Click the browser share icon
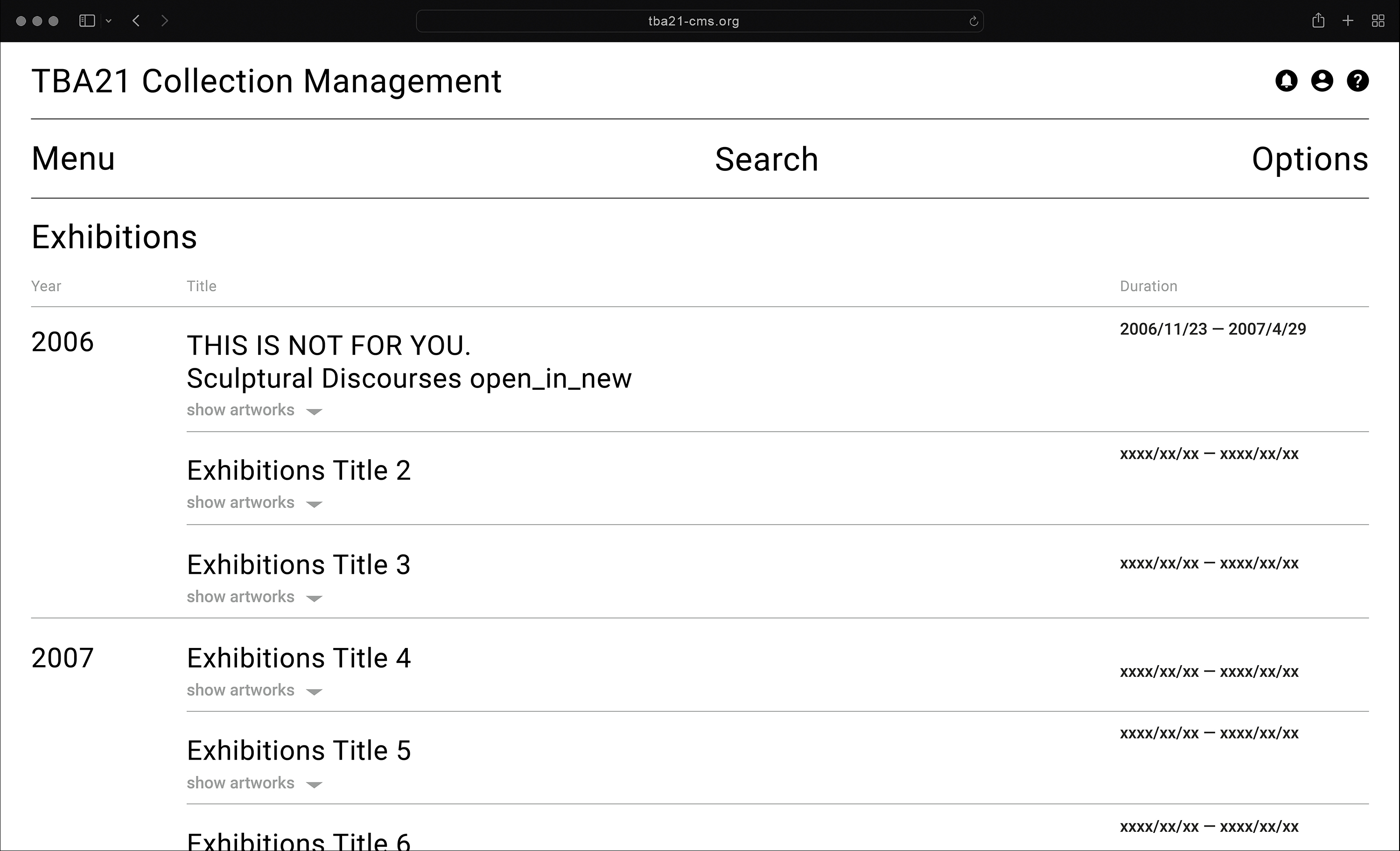 pyautogui.click(x=1318, y=21)
